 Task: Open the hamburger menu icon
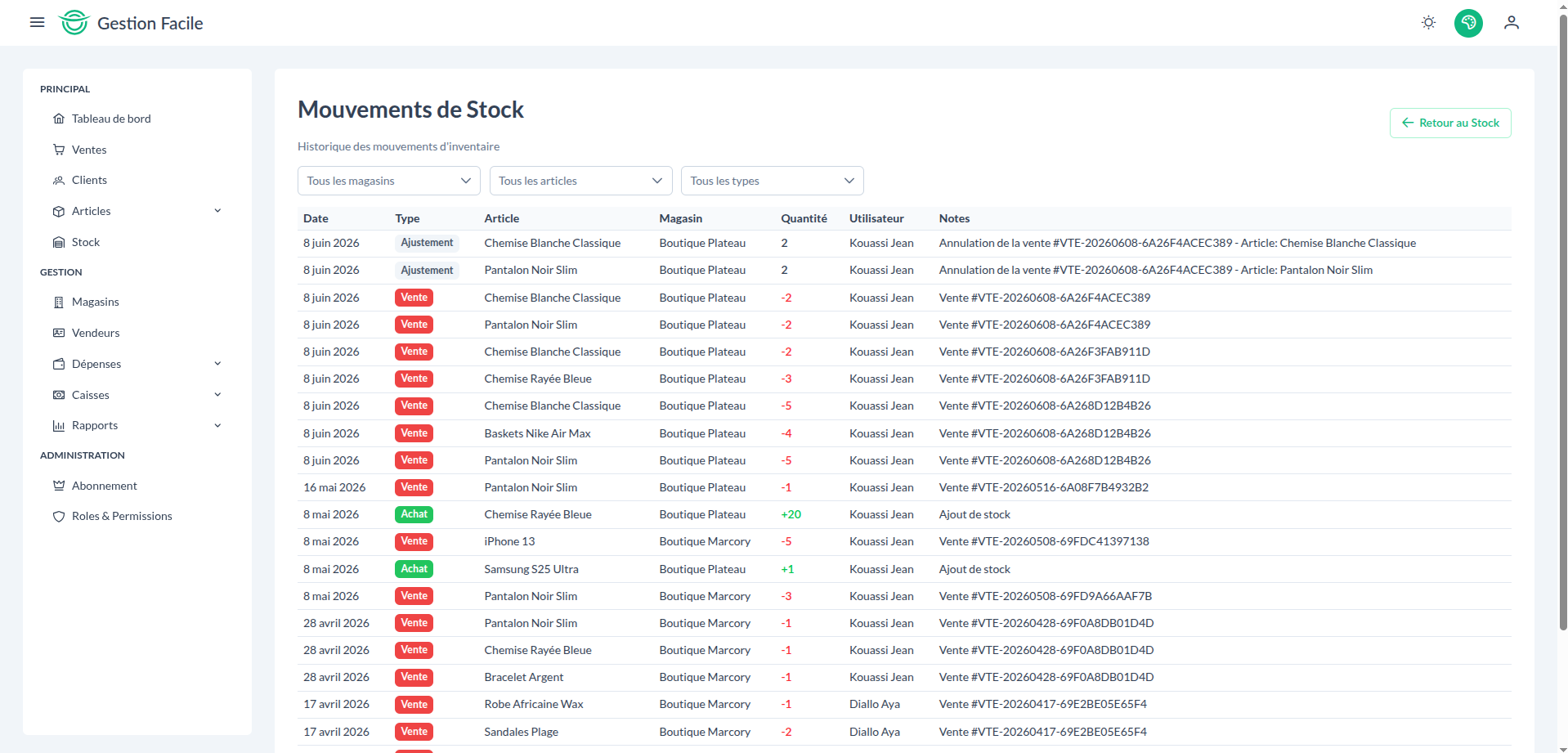pos(37,22)
